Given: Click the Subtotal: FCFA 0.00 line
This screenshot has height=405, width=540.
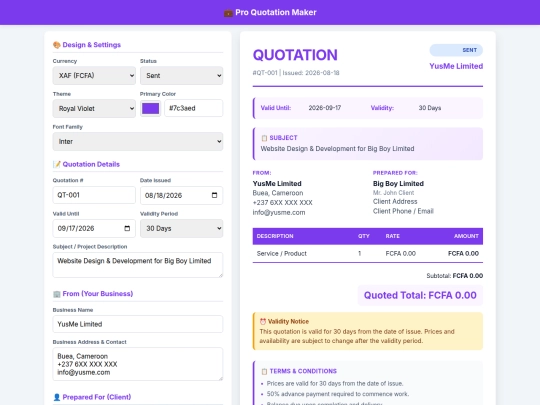Looking at the screenshot, I should pyautogui.click(x=455, y=276).
